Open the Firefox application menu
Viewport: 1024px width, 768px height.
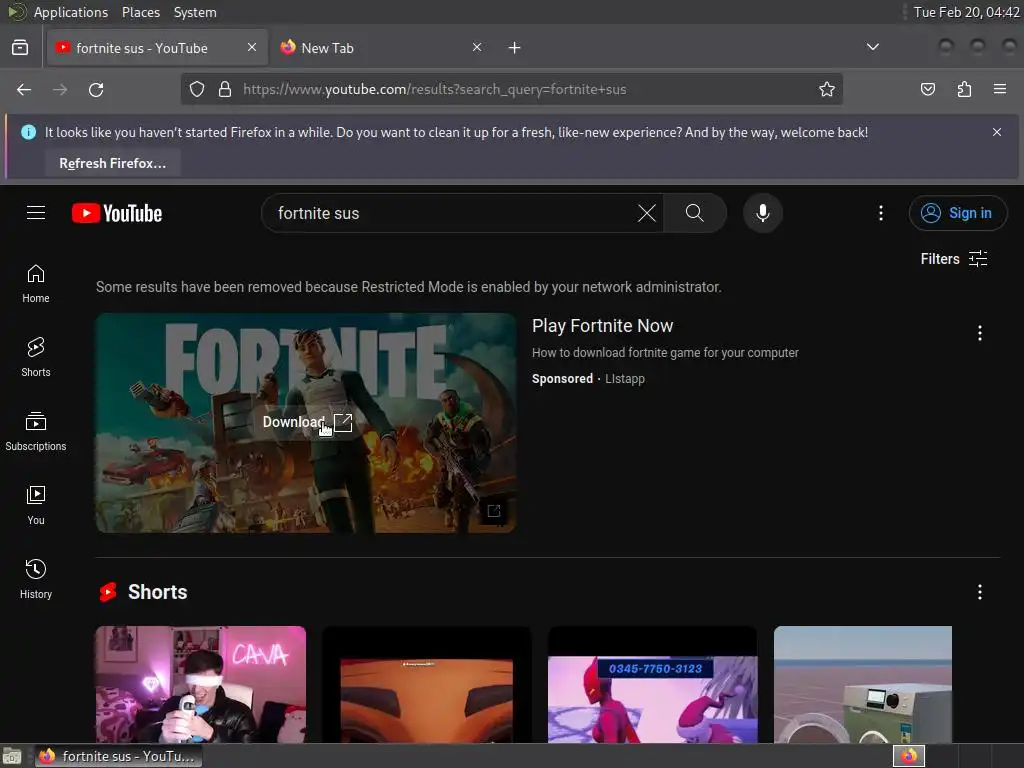[1000, 89]
